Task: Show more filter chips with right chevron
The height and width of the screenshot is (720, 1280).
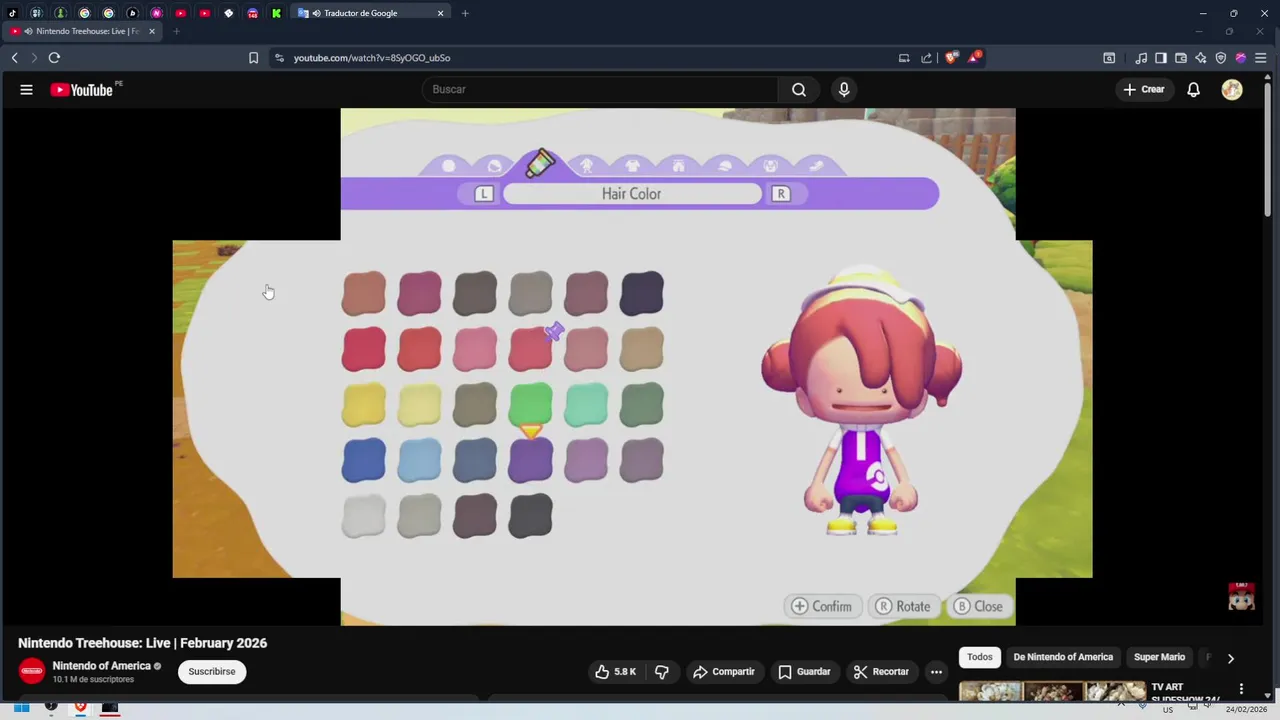Action: pyautogui.click(x=1230, y=658)
